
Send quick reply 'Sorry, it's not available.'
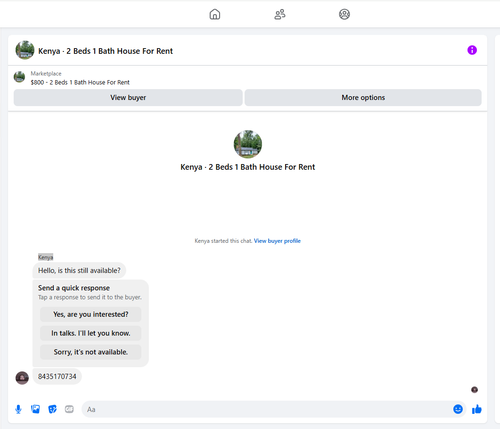[91, 352]
